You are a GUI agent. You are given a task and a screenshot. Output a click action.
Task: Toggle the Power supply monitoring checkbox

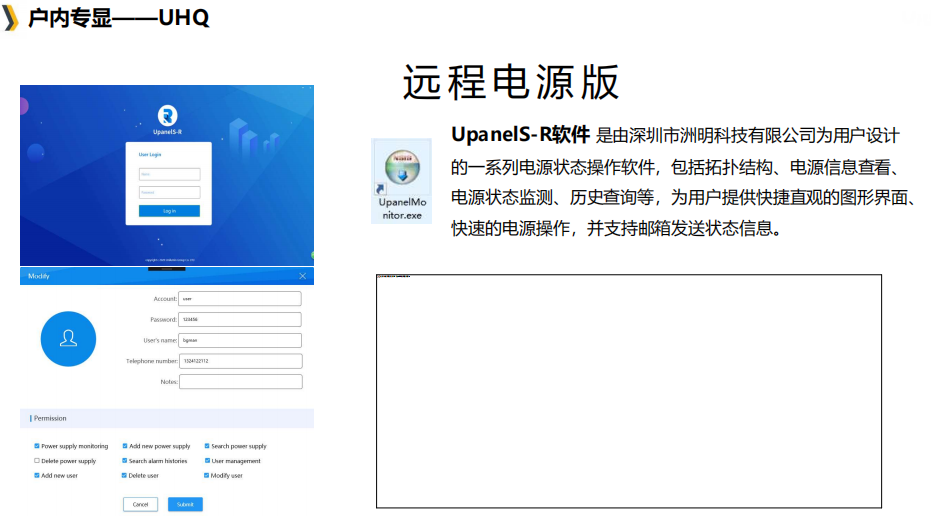click(37, 446)
